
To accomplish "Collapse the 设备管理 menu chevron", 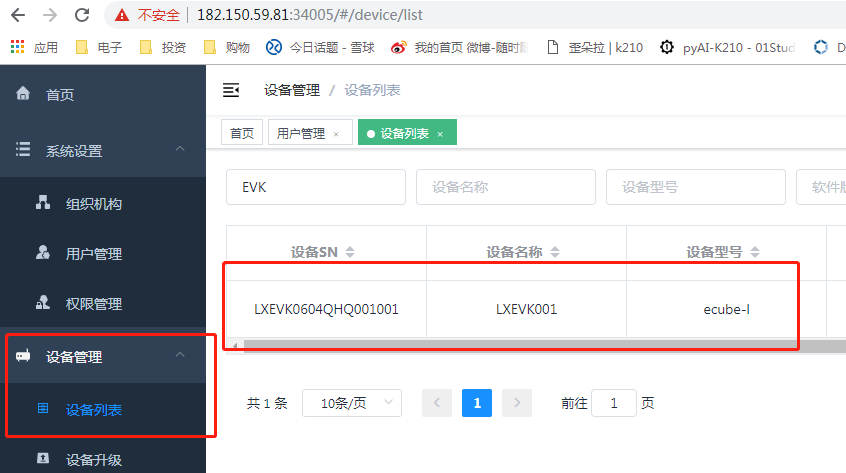I will point(180,355).
